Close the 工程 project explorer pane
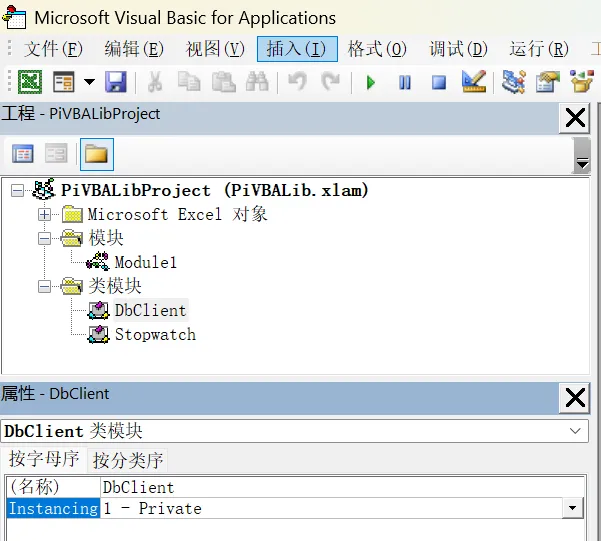The height and width of the screenshot is (541, 601). point(574,117)
